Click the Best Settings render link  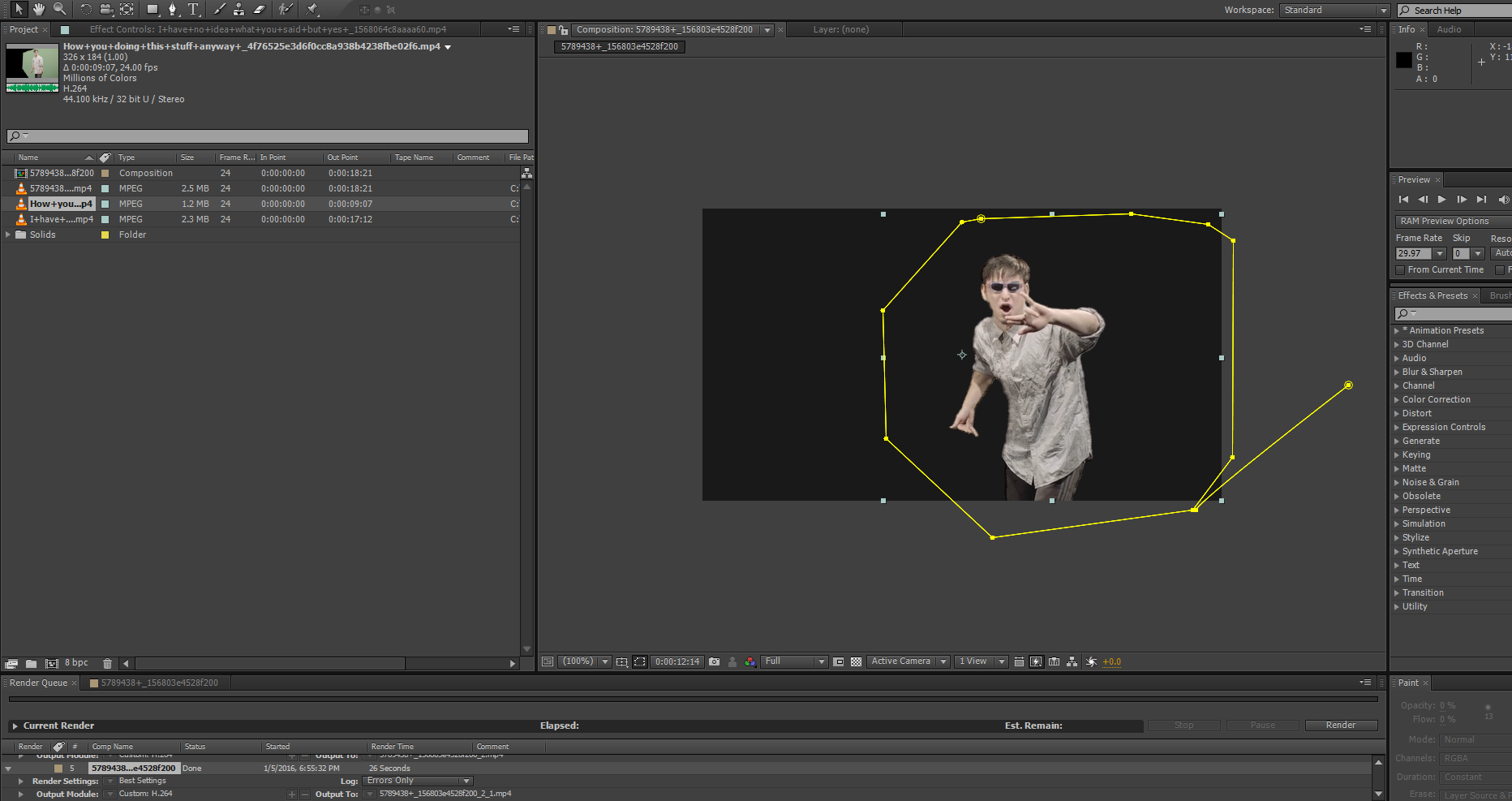coord(142,781)
